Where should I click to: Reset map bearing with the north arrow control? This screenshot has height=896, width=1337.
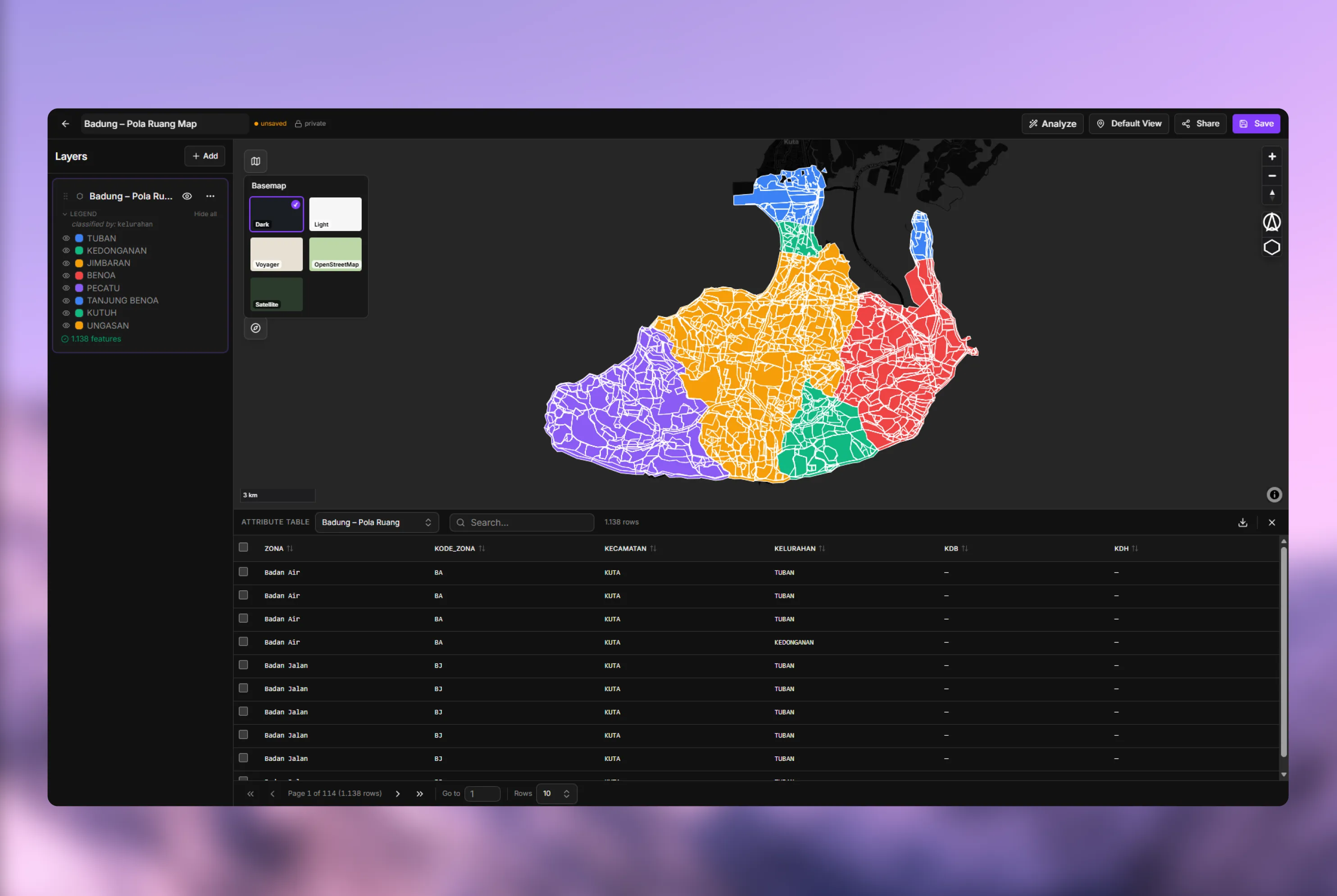pos(1272,195)
